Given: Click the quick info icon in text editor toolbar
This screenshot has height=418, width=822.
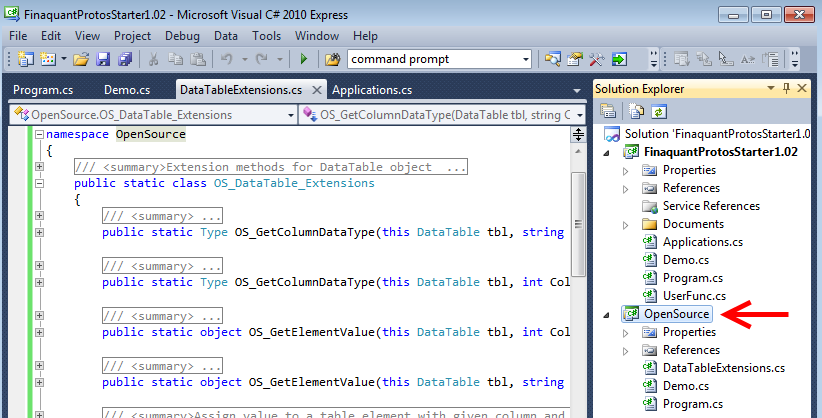Looking at the screenshot, I should [726, 59].
